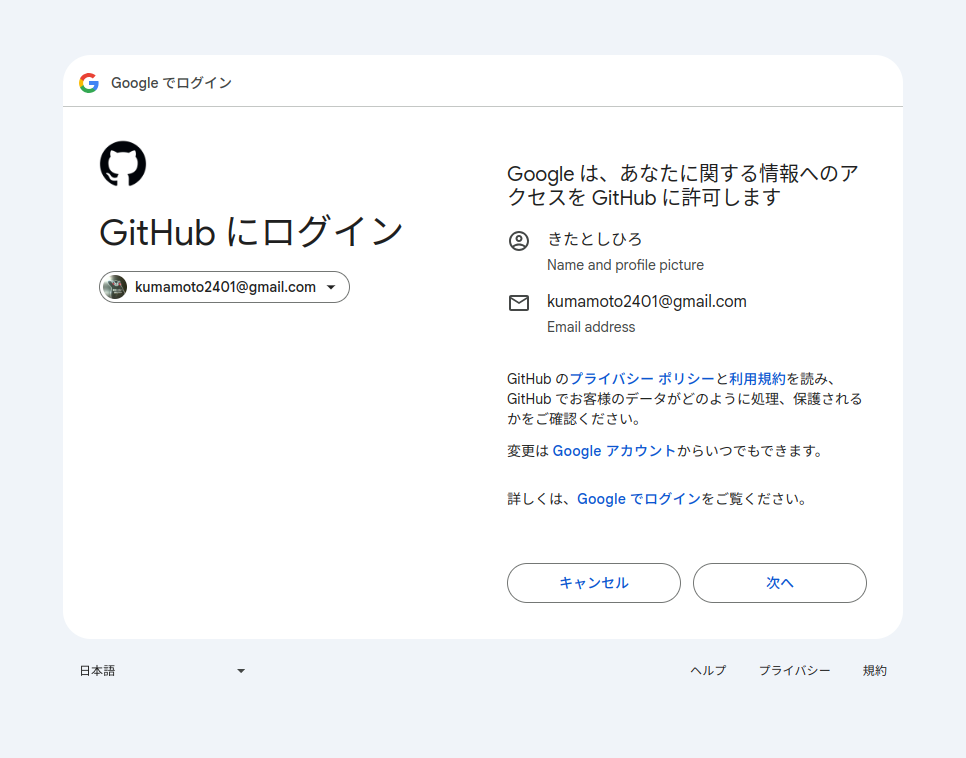966x758 pixels.
Task: Open the ヘルプ footer link
Action: pos(708,671)
